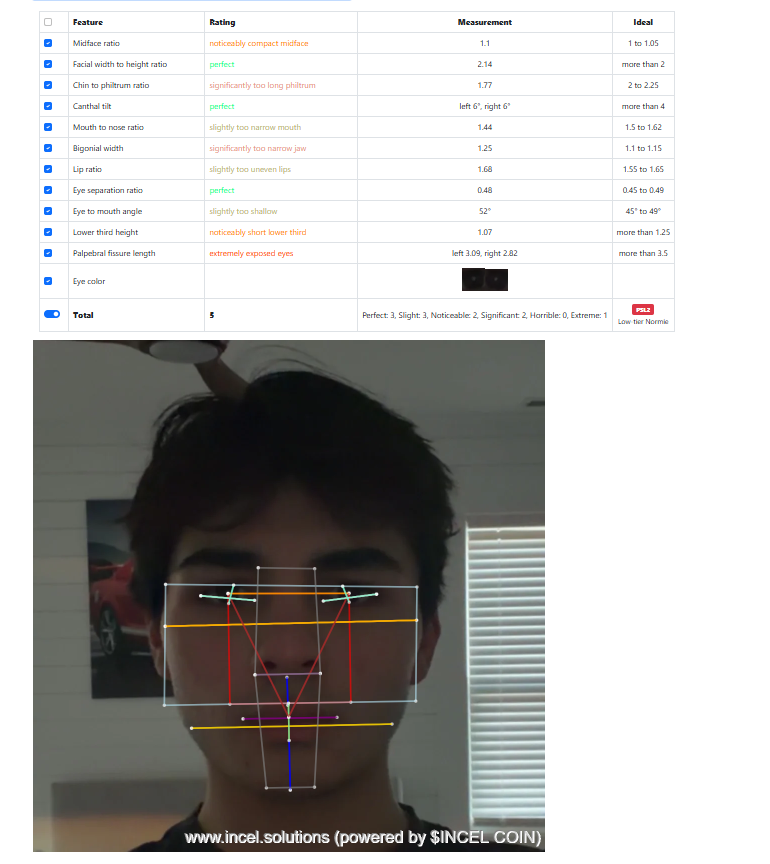
Task: Uncheck the Eye separation ratio checkbox
Action: (x=48, y=190)
